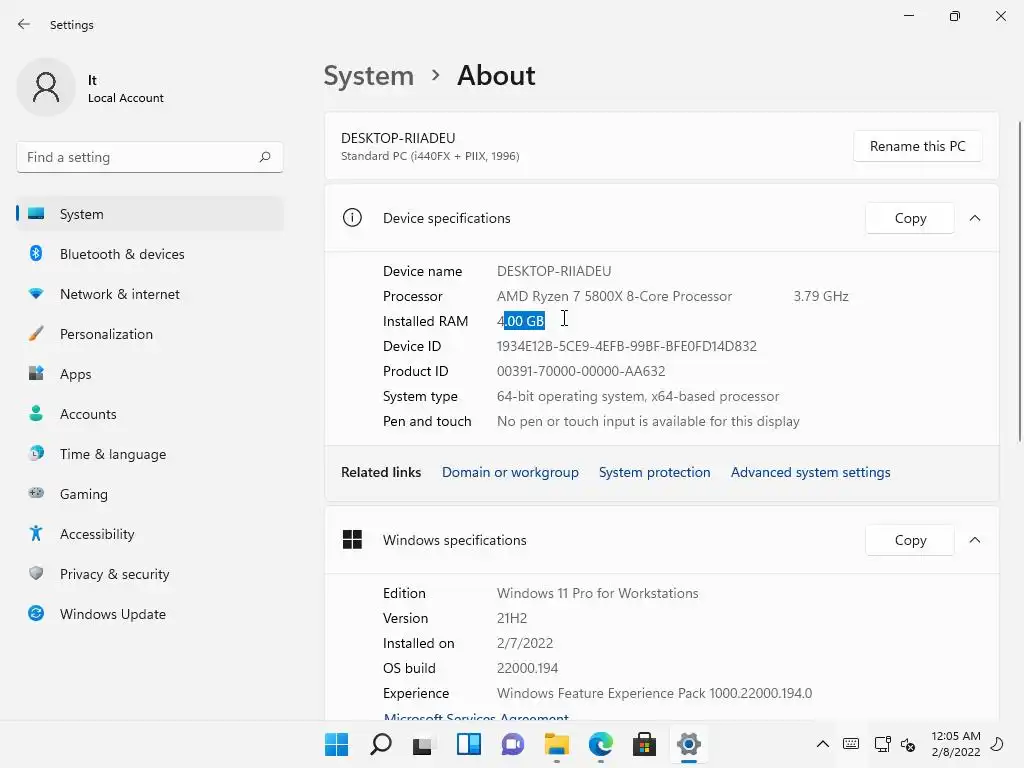Click Rename this PC button
Screen dimensions: 1024x768
coord(918,146)
